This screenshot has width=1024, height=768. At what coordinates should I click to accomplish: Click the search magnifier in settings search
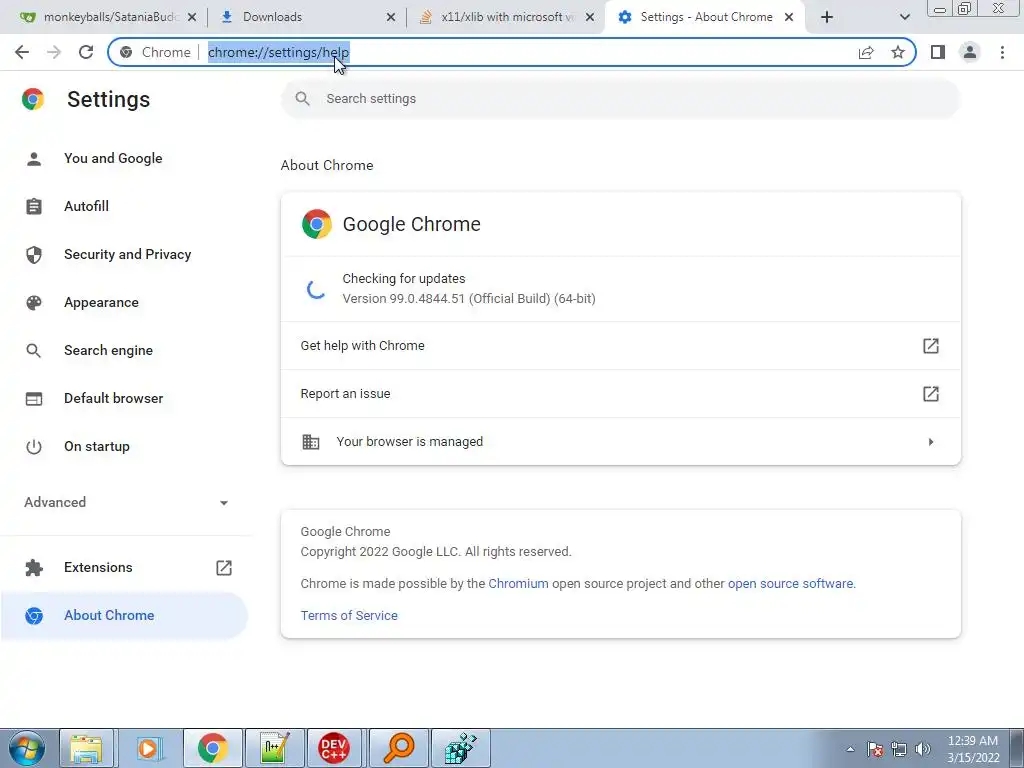click(302, 99)
